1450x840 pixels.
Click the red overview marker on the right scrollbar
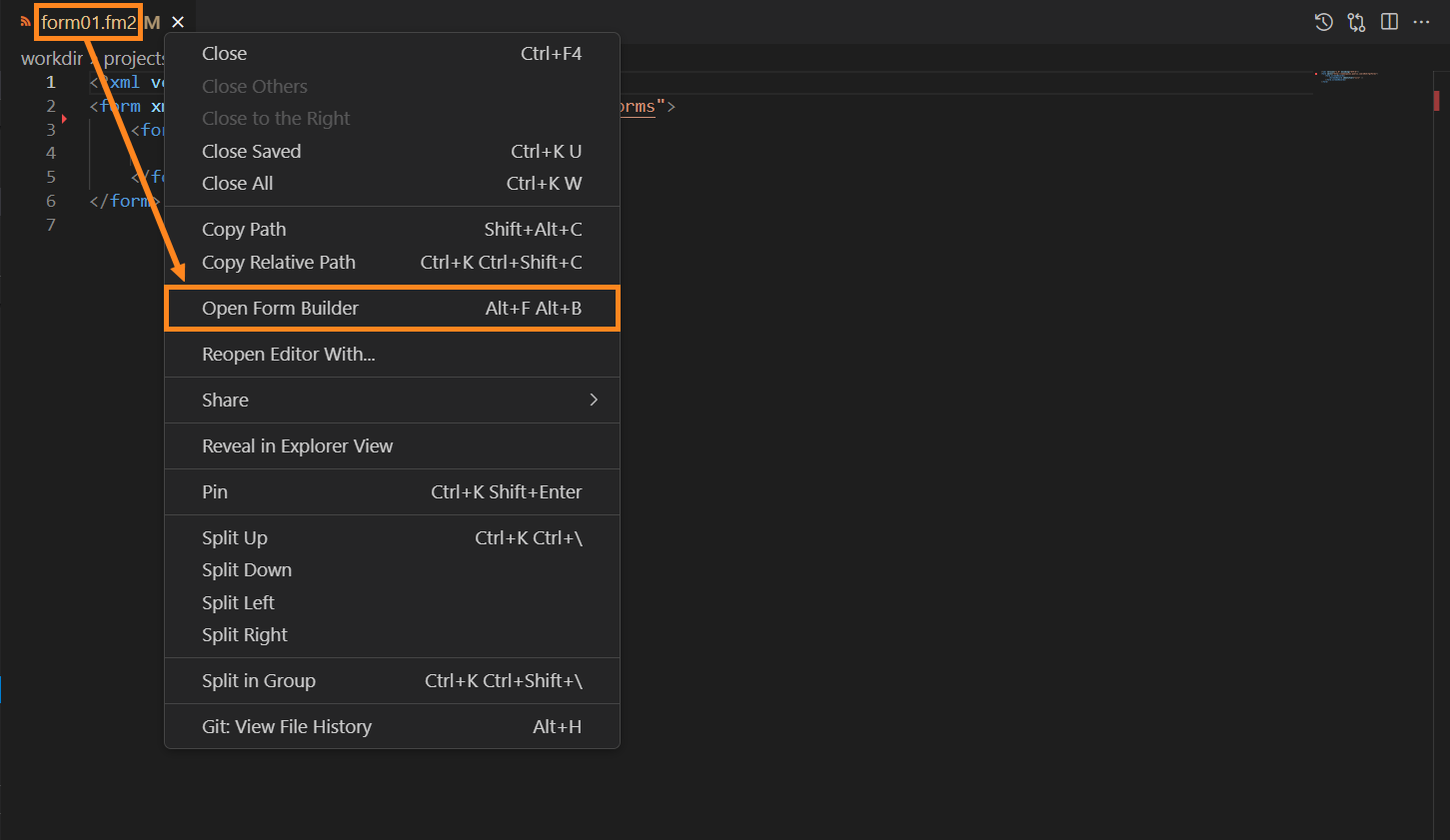point(1436,100)
